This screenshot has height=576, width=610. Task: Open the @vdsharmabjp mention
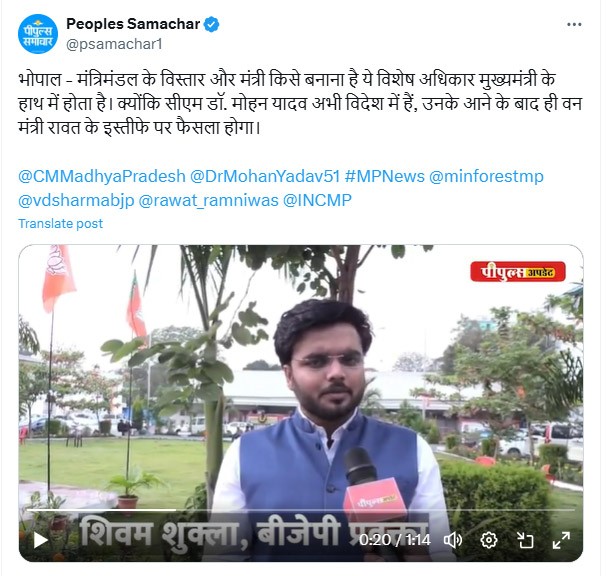[x=76, y=200]
